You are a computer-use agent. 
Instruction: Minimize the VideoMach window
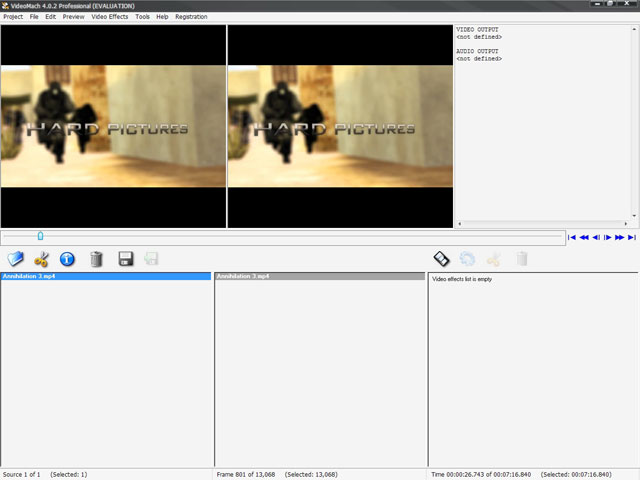pos(598,4)
